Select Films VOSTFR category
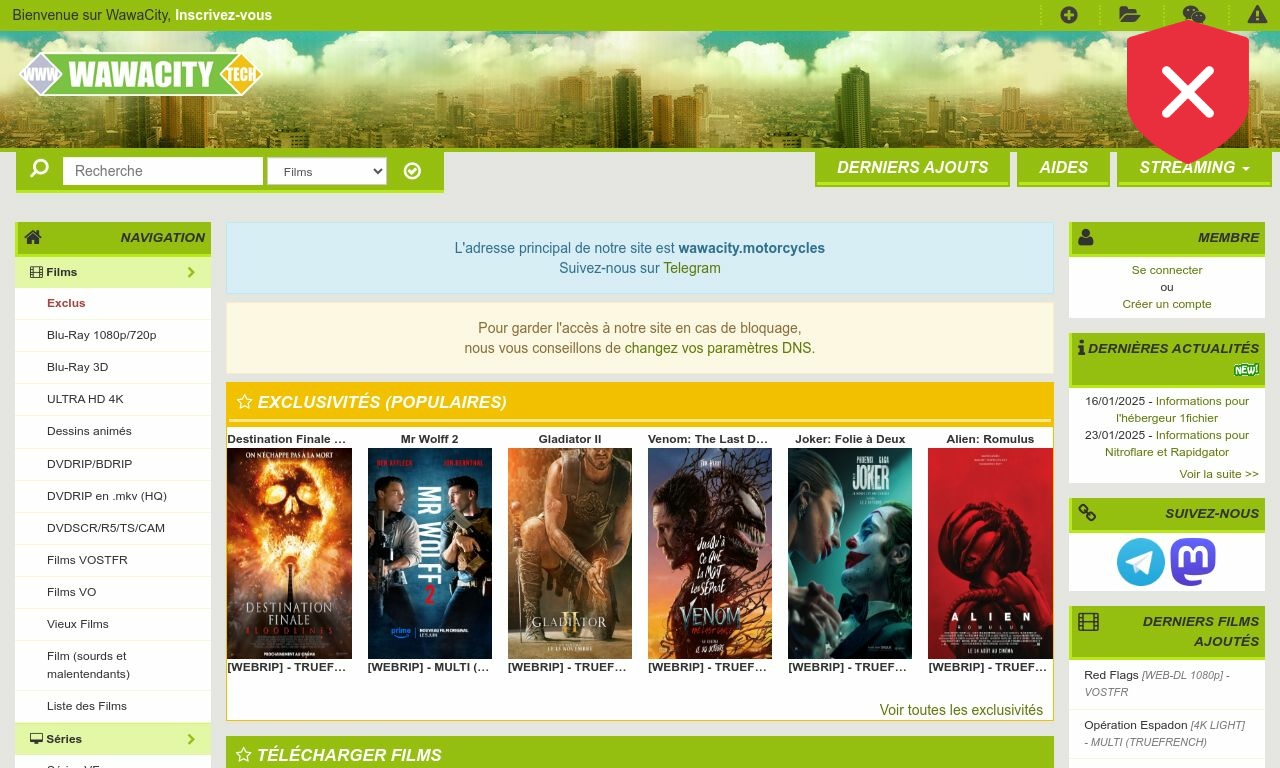 point(87,560)
